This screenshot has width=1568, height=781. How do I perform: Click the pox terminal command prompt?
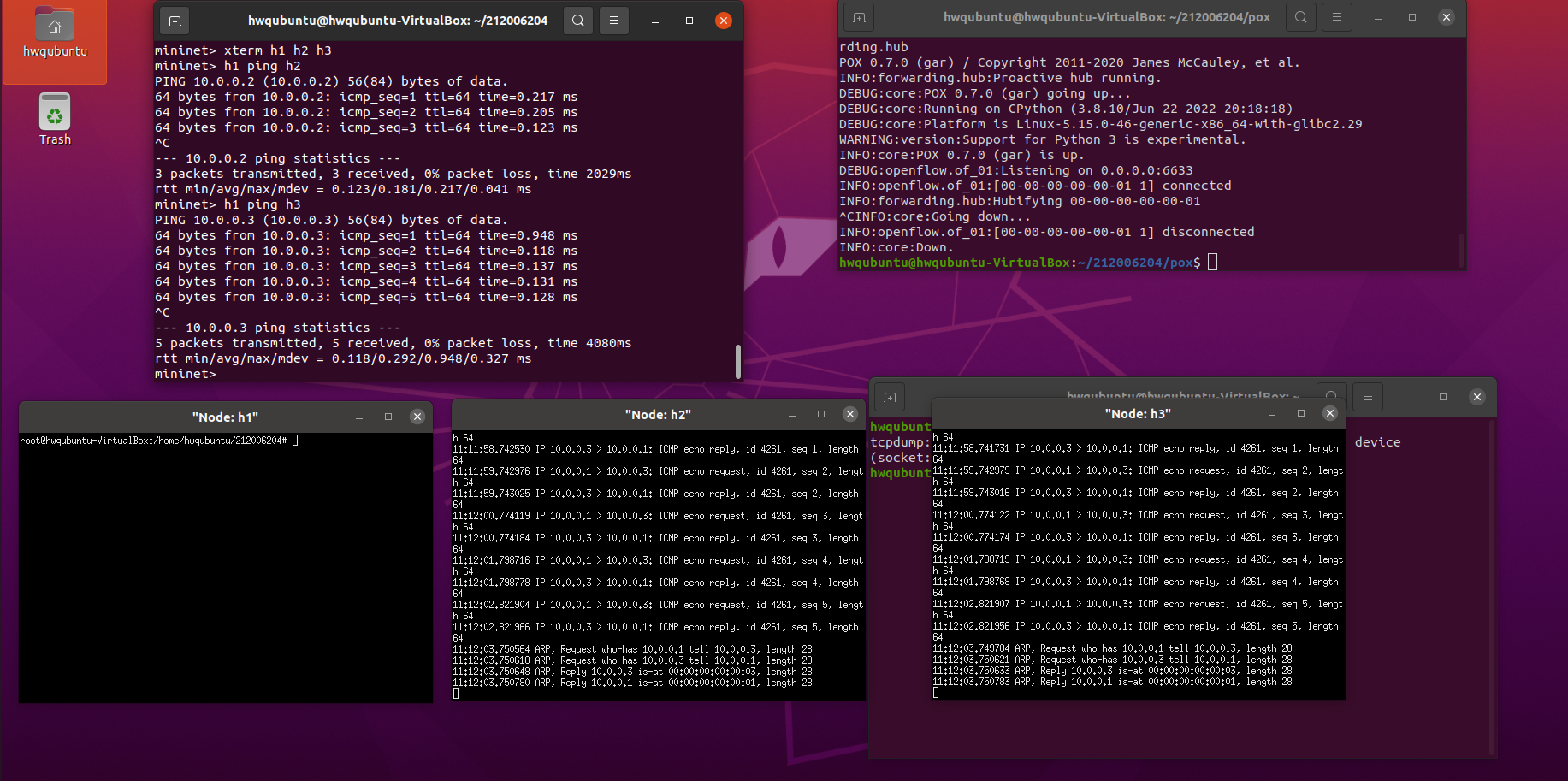coord(1212,263)
